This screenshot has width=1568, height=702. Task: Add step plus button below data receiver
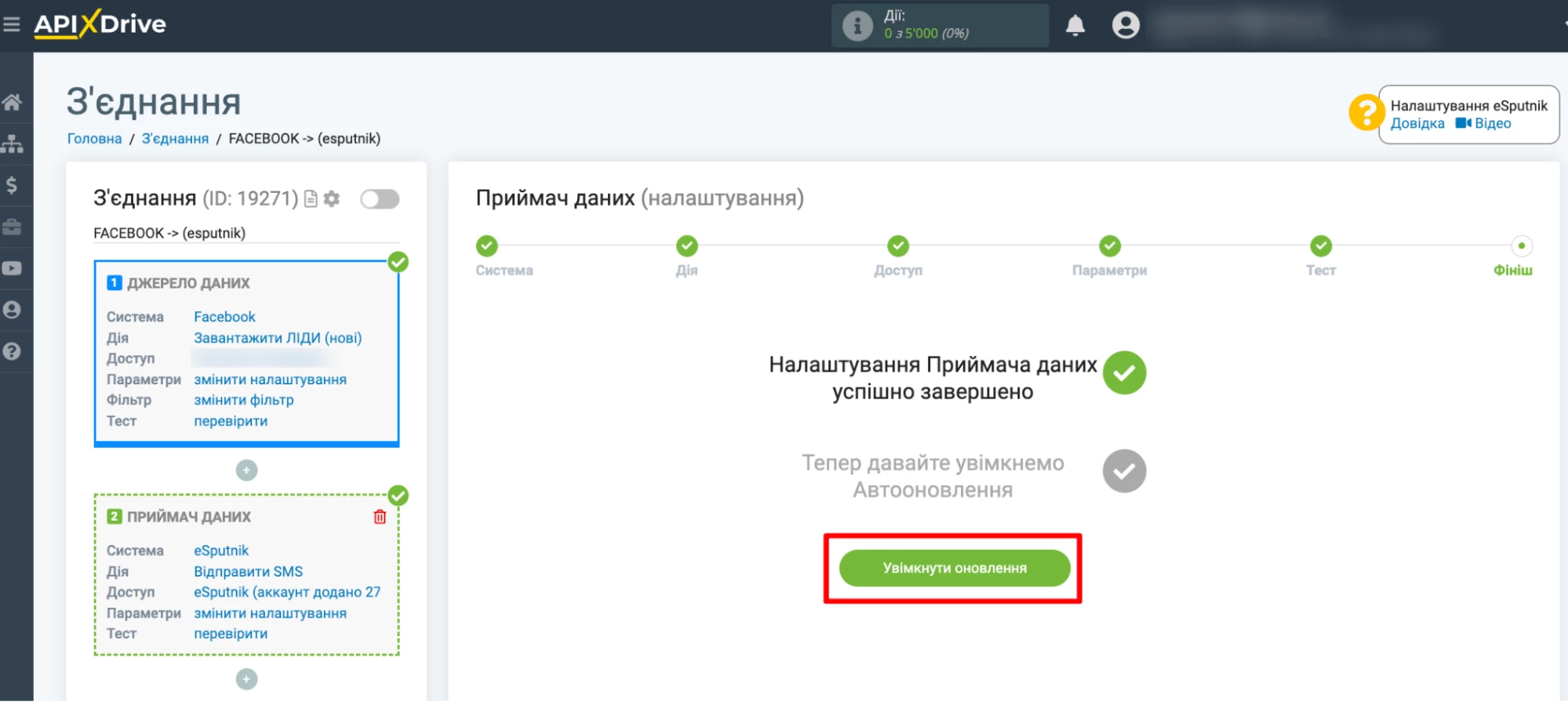(246, 679)
